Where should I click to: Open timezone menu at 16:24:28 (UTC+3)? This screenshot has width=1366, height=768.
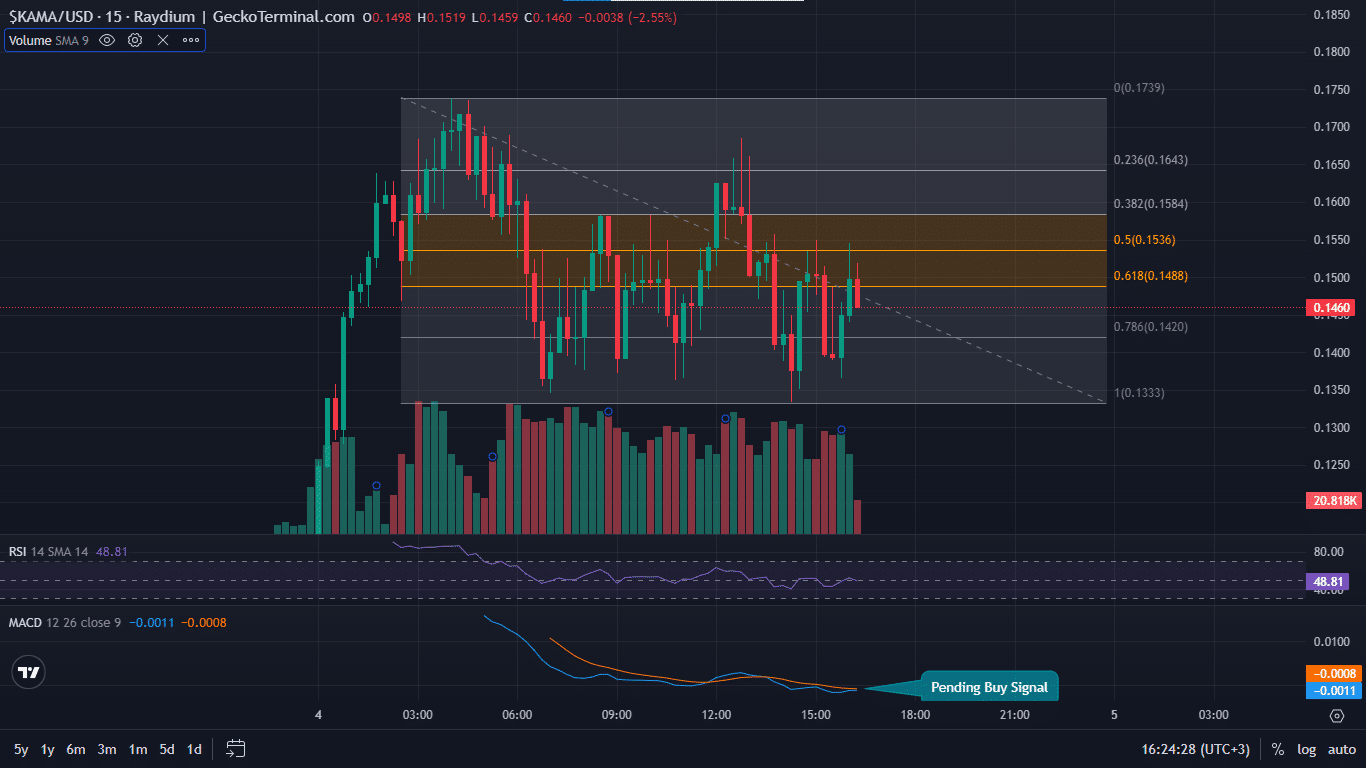pos(1196,749)
